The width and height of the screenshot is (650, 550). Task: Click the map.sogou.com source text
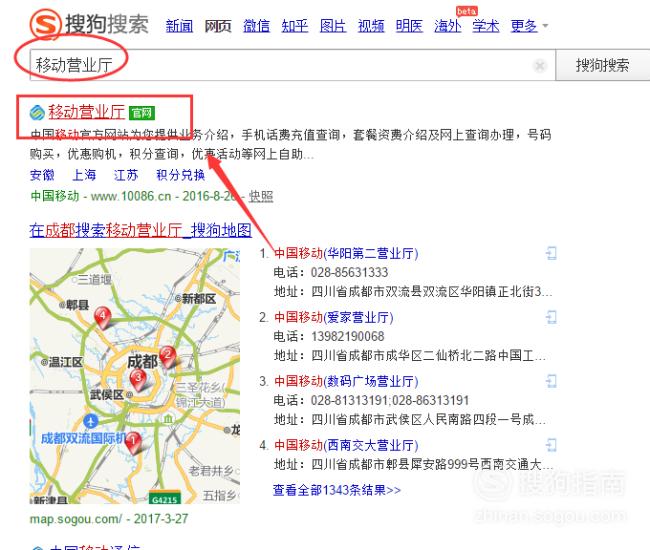coord(76,519)
